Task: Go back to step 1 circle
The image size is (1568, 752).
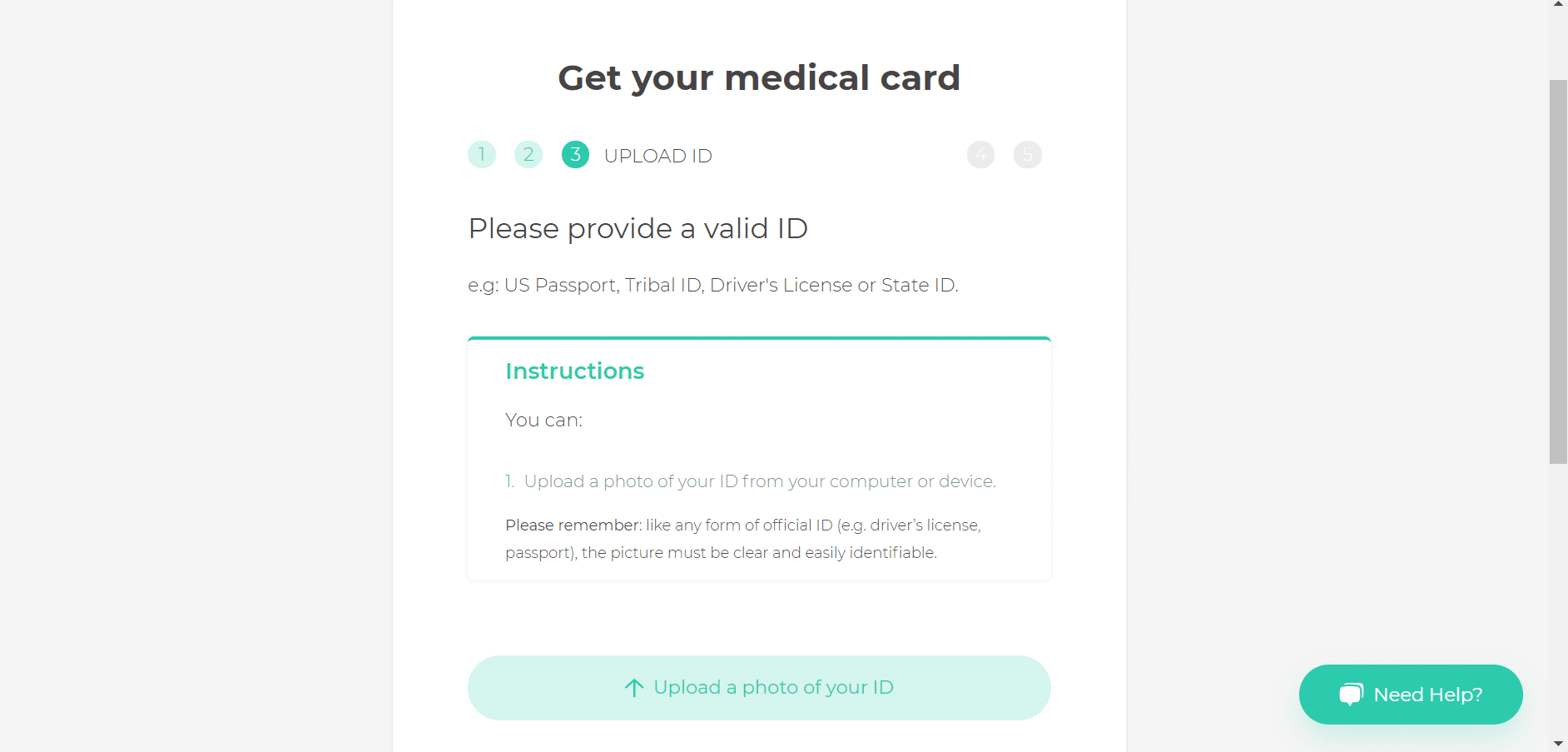Action: click(x=482, y=155)
